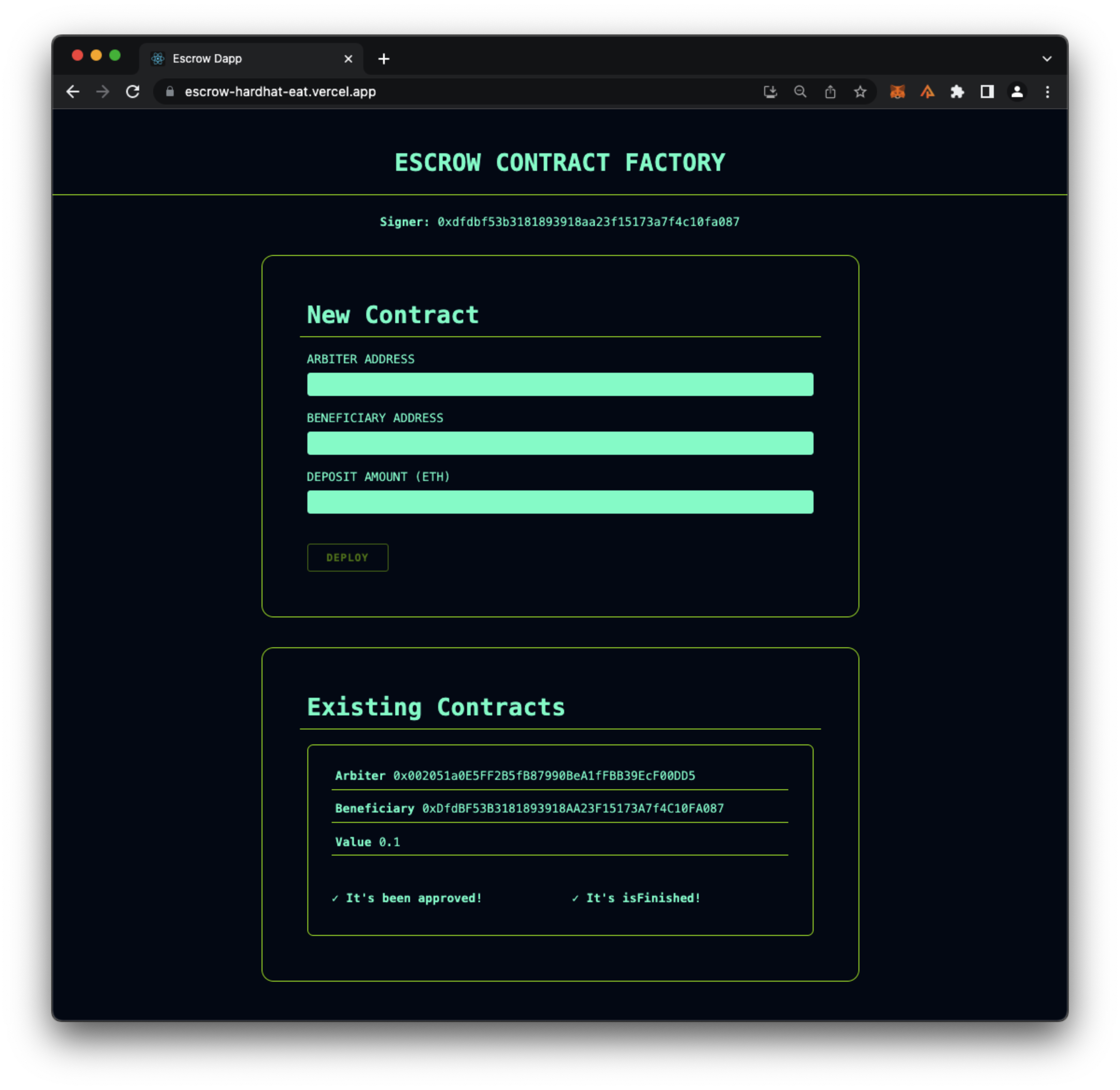Open a new tab with plus button
The width and height of the screenshot is (1120, 1090).
pos(383,59)
